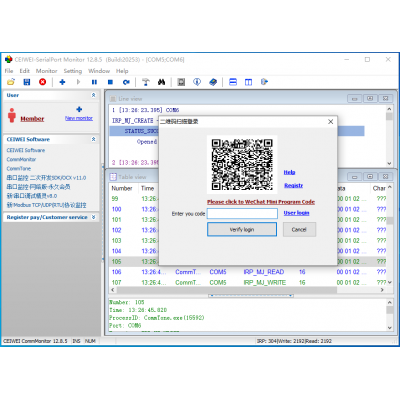This screenshot has height=400, width=400.
Task: Click the plus icon above New monitor
Action: coord(79,109)
